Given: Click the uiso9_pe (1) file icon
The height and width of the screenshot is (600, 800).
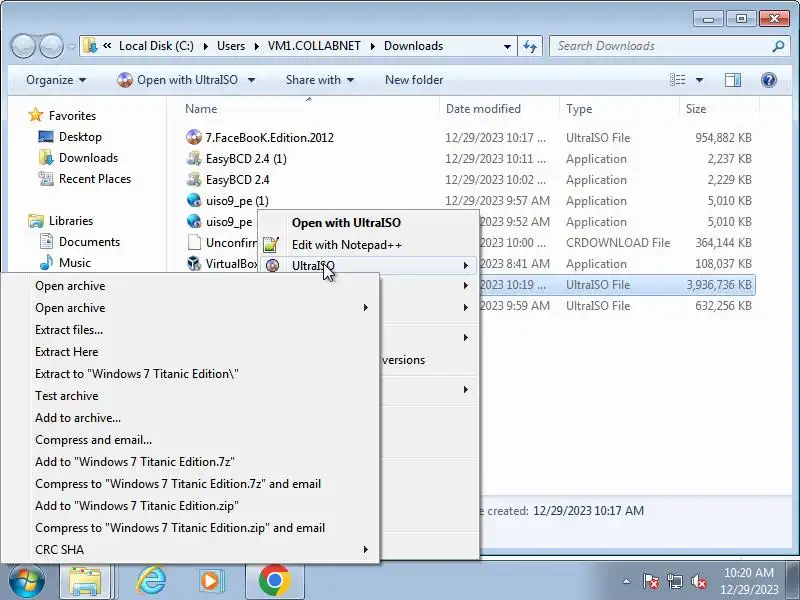Looking at the screenshot, I should coord(194,201).
